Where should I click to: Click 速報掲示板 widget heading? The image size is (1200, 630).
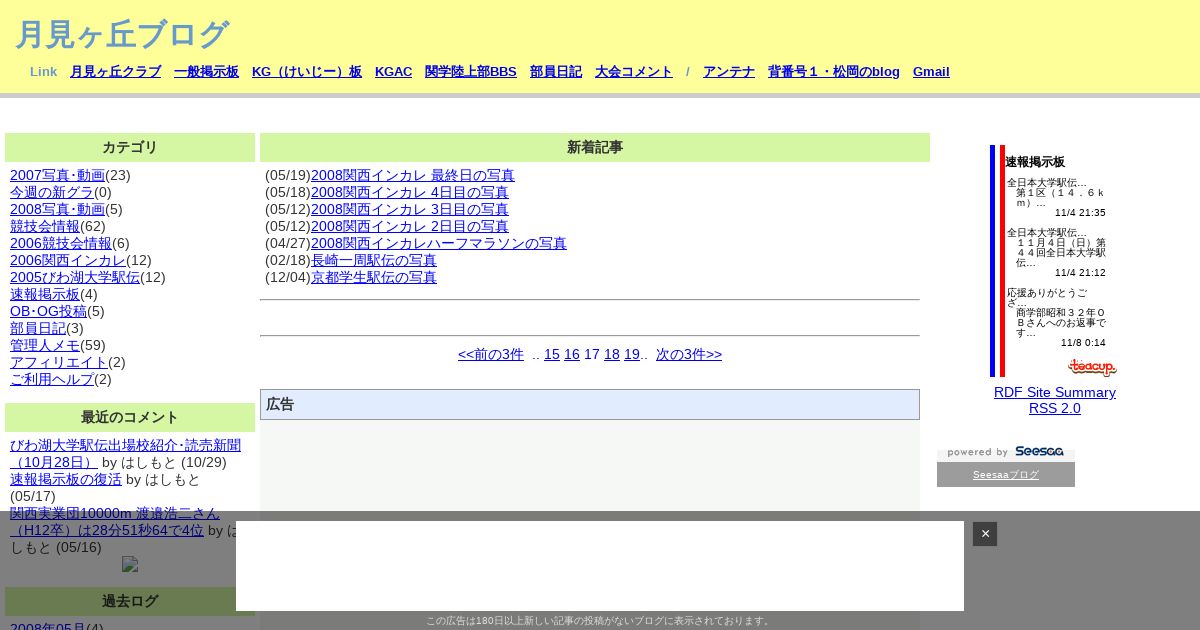click(x=1035, y=162)
